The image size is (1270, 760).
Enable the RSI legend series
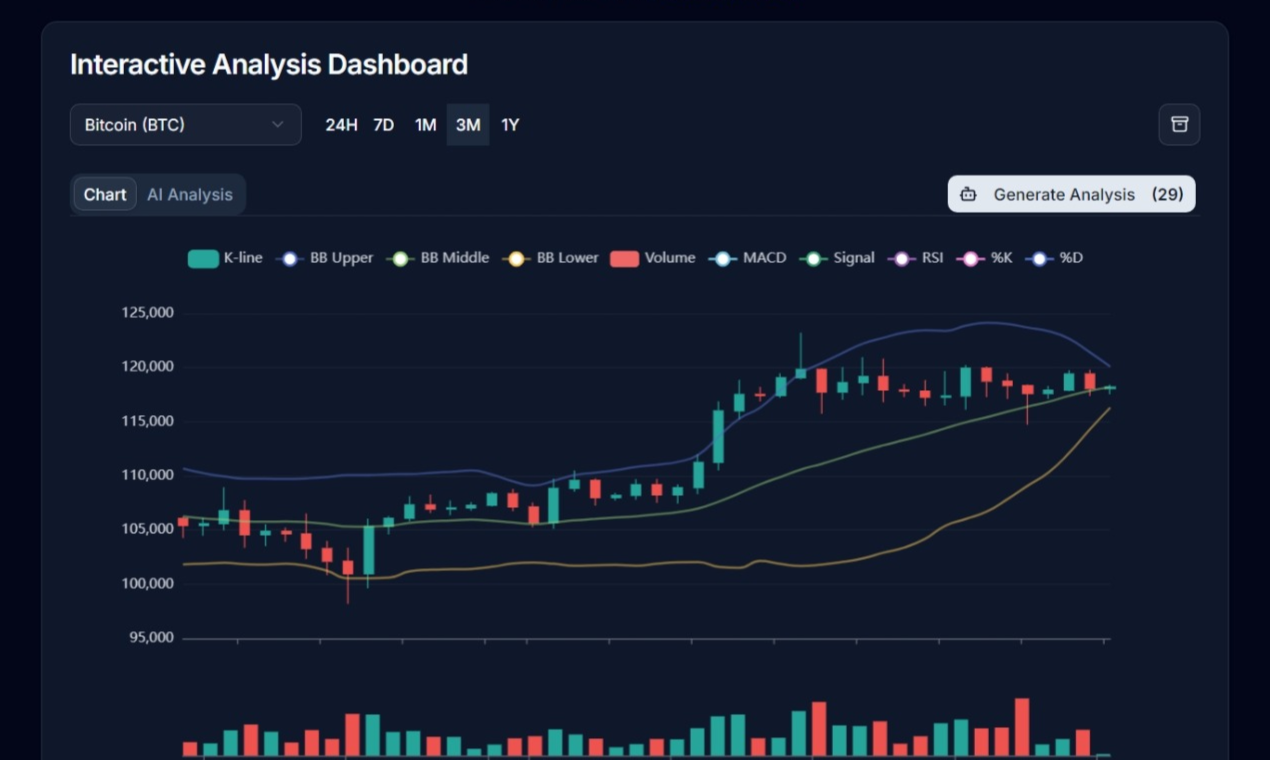click(x=915, y=258)
